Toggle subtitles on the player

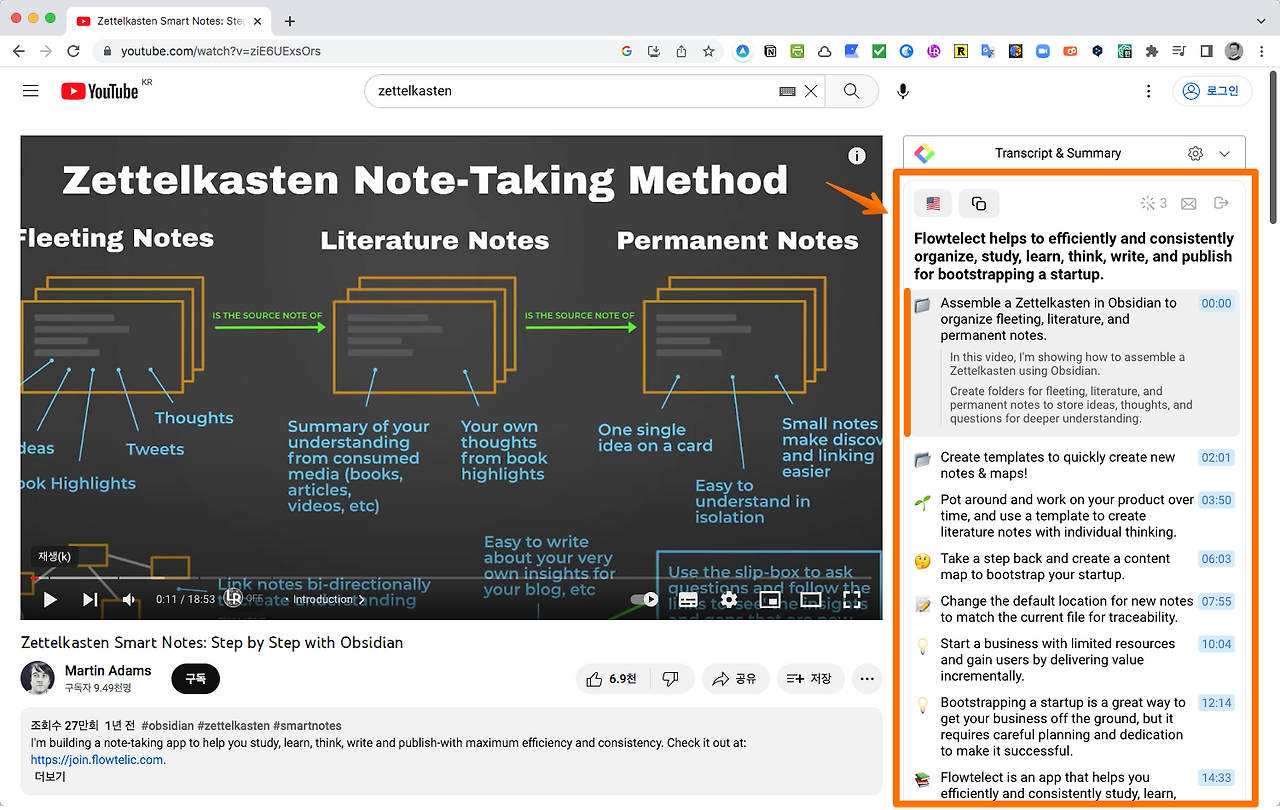click(x=688, y=599)
